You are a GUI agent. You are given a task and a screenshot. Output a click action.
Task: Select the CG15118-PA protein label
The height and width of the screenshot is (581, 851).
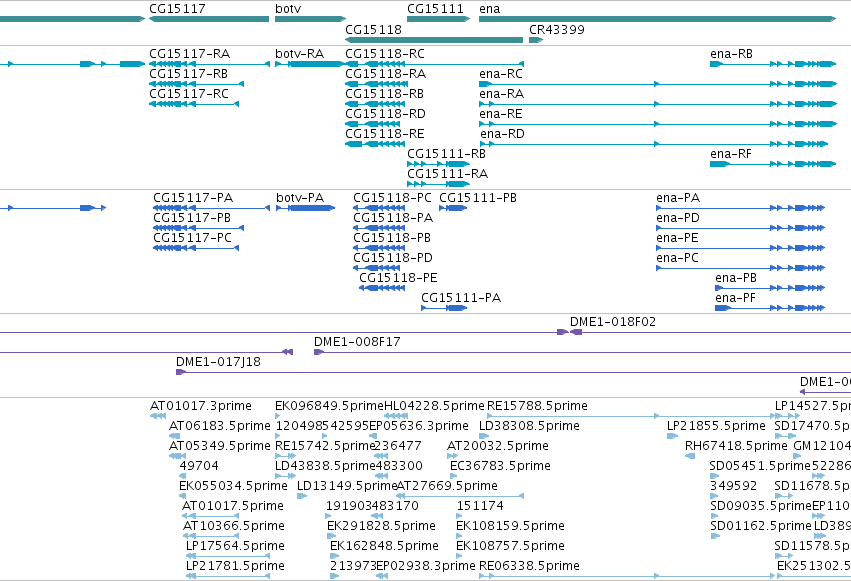[393, 218]
